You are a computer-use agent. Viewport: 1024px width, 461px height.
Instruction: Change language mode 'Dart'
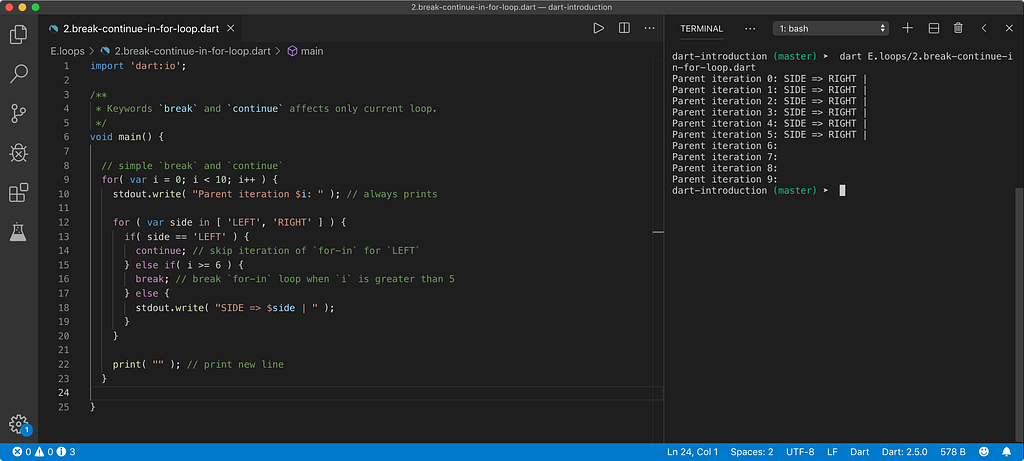tap(859, 452)
